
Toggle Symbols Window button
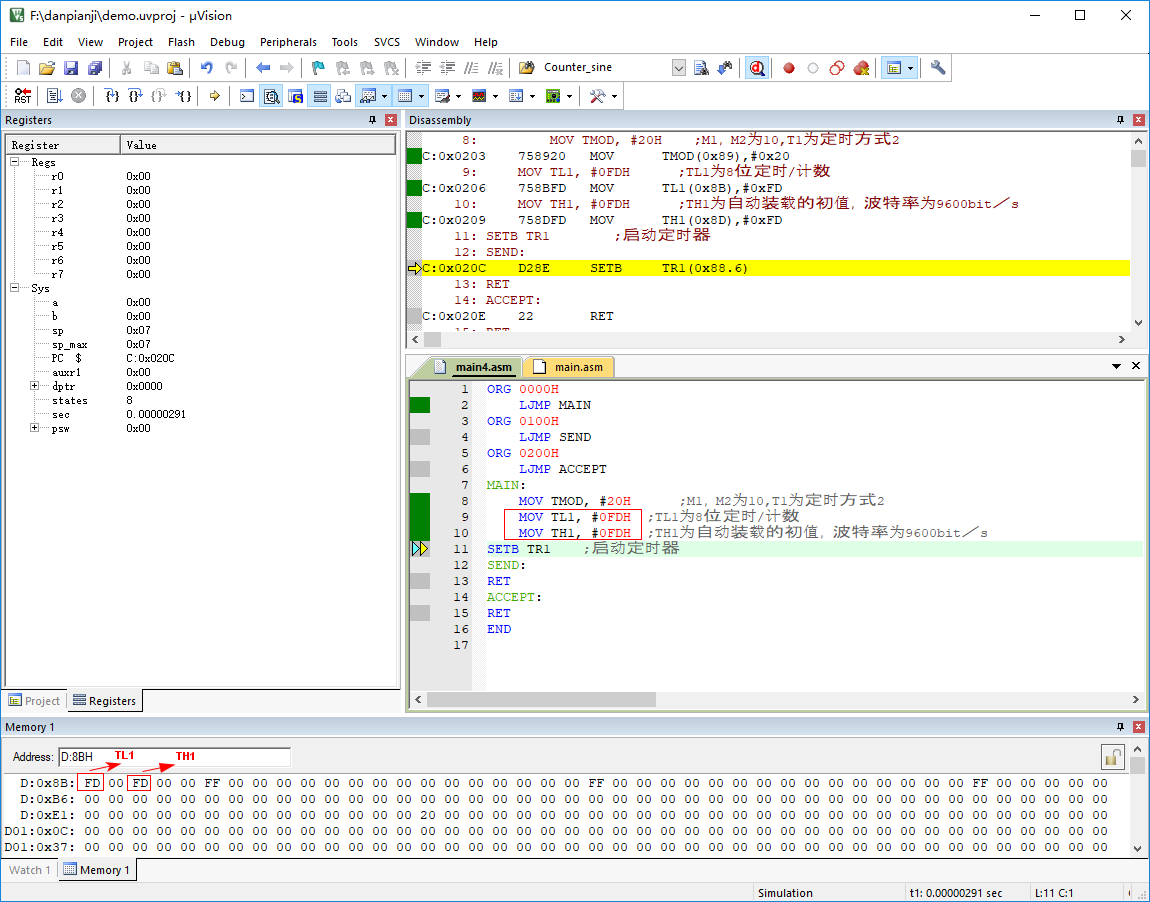point(296,96)
